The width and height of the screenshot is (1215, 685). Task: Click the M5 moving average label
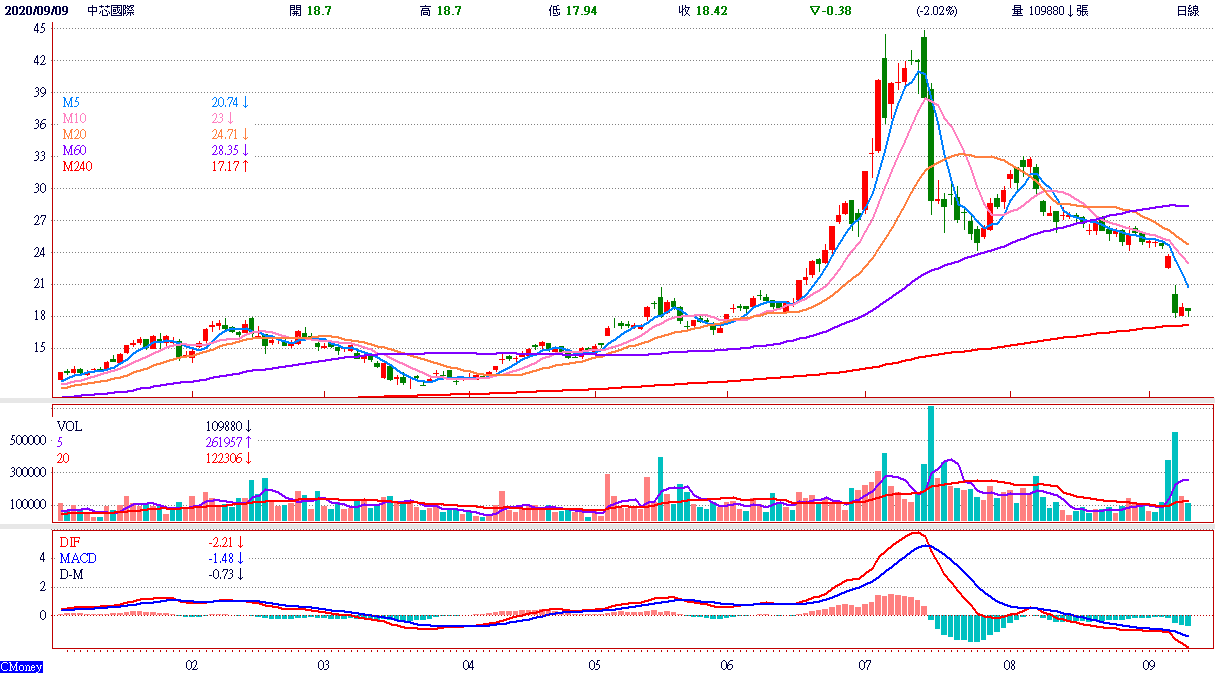[72, 102]
